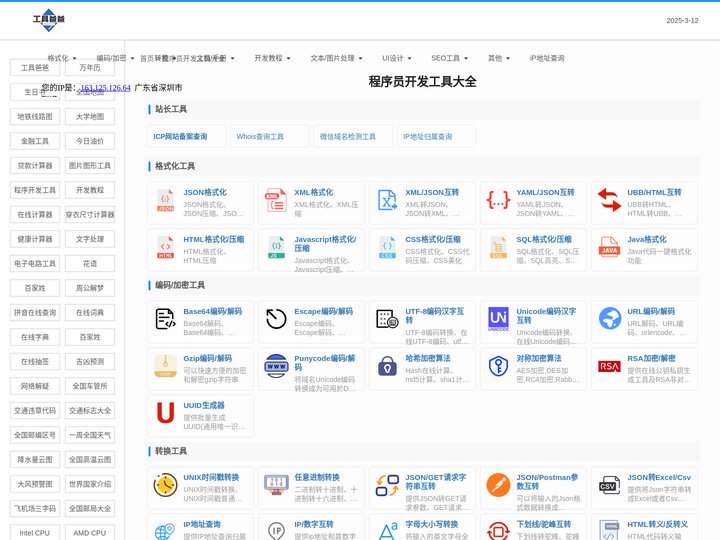Click the Java格式化 JAVA icon
Screen dimensions: 720x540
click(609, 248)
